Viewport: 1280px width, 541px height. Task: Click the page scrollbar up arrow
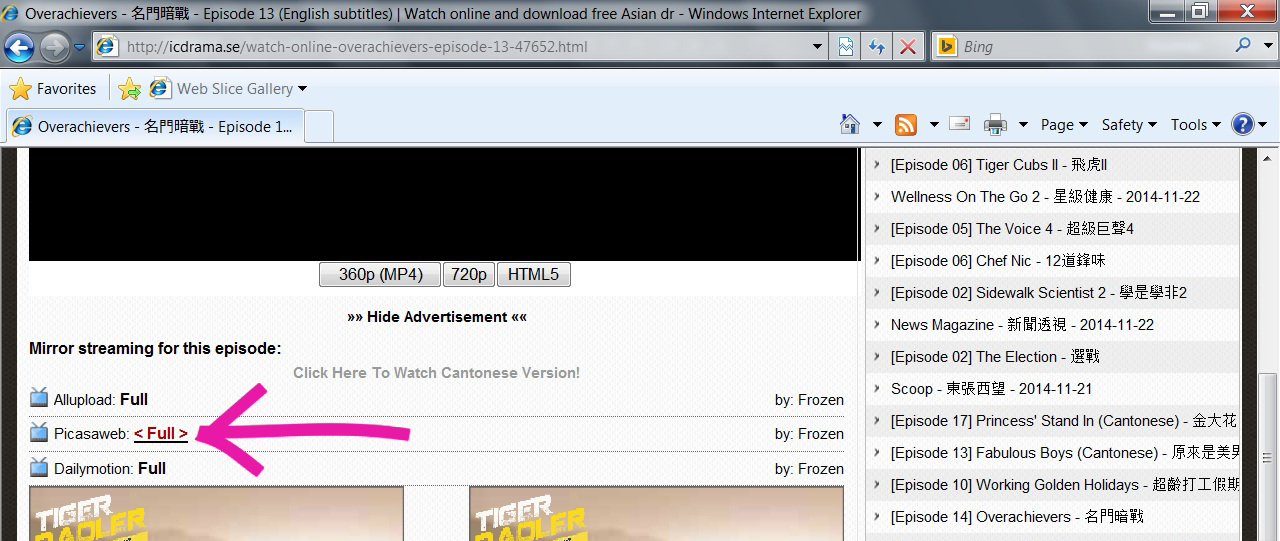1268,158
